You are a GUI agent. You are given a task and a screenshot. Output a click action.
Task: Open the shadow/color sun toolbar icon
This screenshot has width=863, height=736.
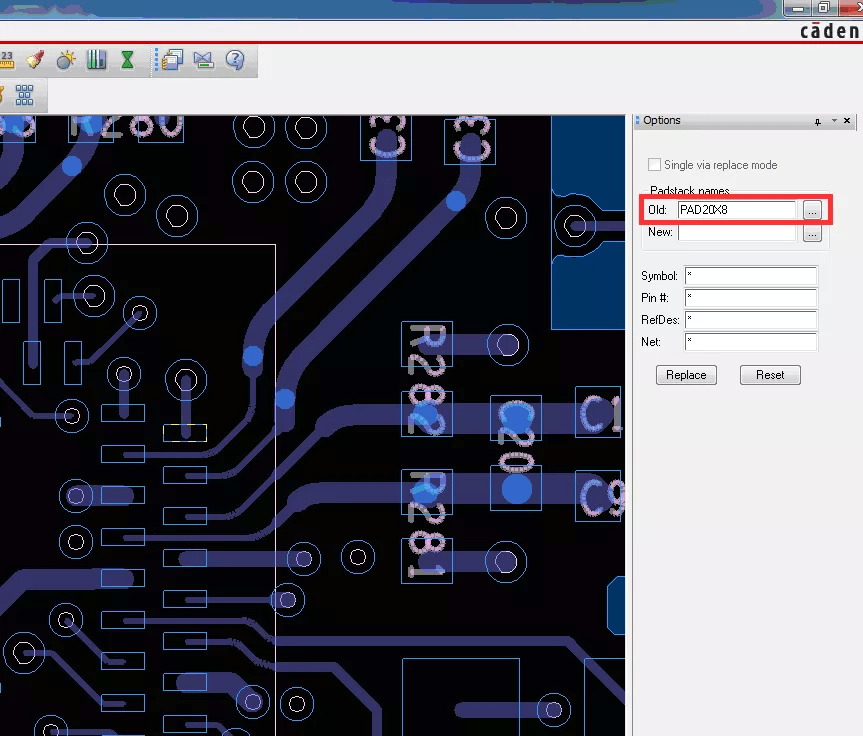[x=65, y=60]
